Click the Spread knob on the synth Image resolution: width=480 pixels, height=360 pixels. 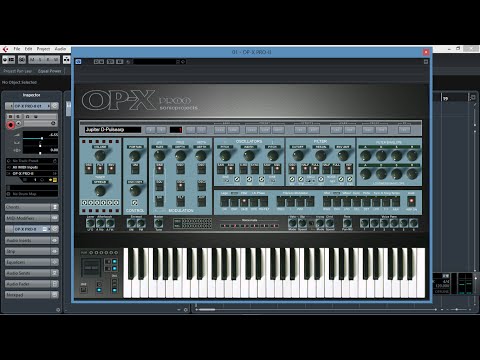pos(100,190)
